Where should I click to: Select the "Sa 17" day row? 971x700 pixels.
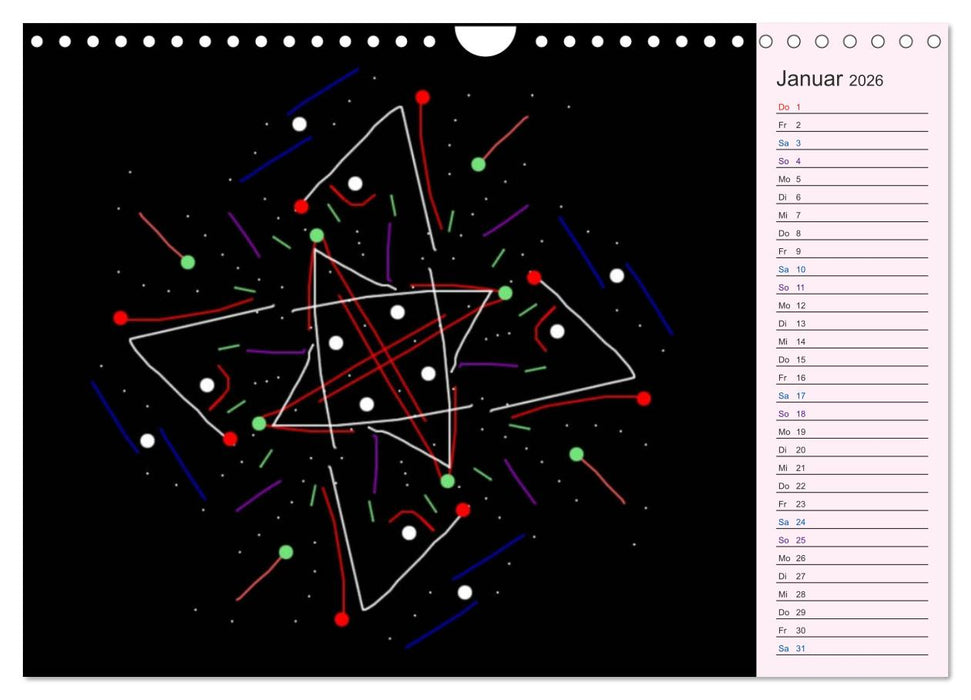point(852,395)
